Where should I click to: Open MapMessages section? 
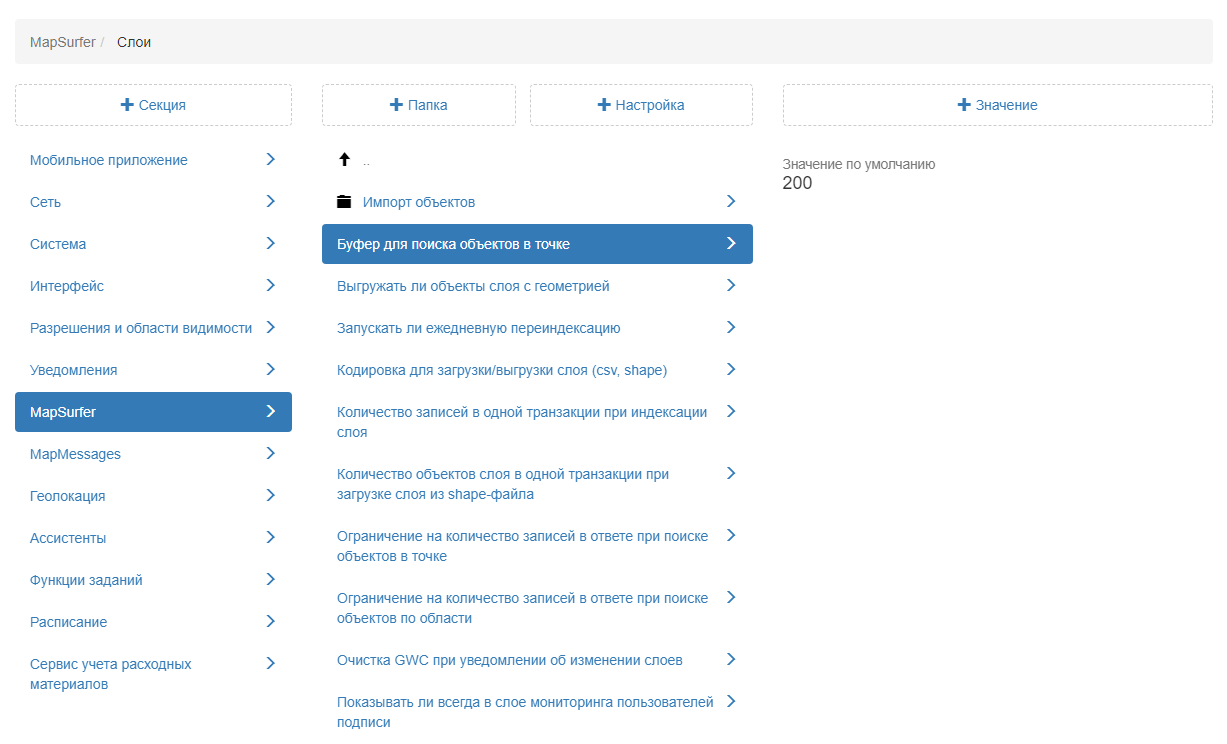click(x=153, y=454)
